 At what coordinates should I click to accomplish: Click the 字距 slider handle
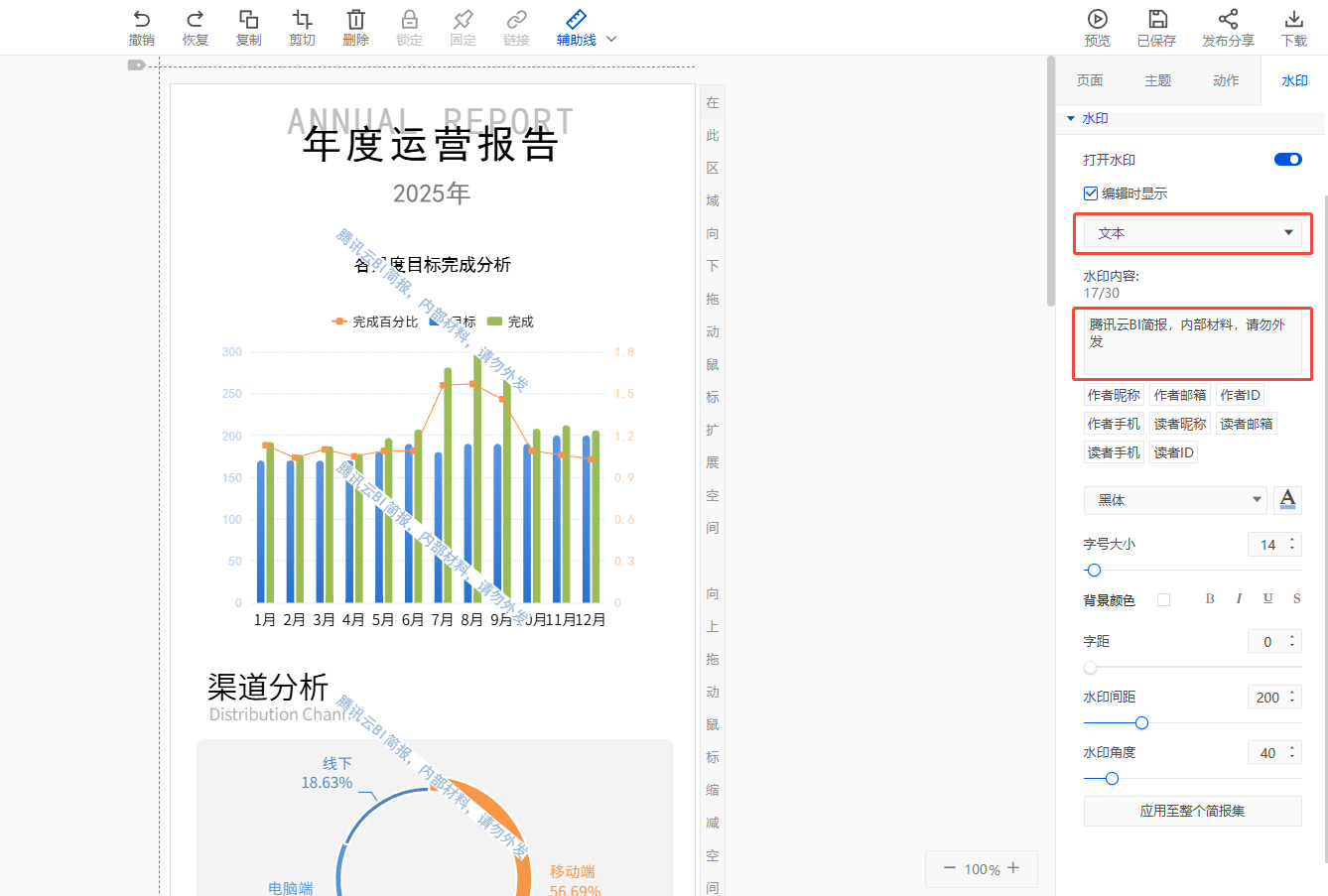(1090, 668)
